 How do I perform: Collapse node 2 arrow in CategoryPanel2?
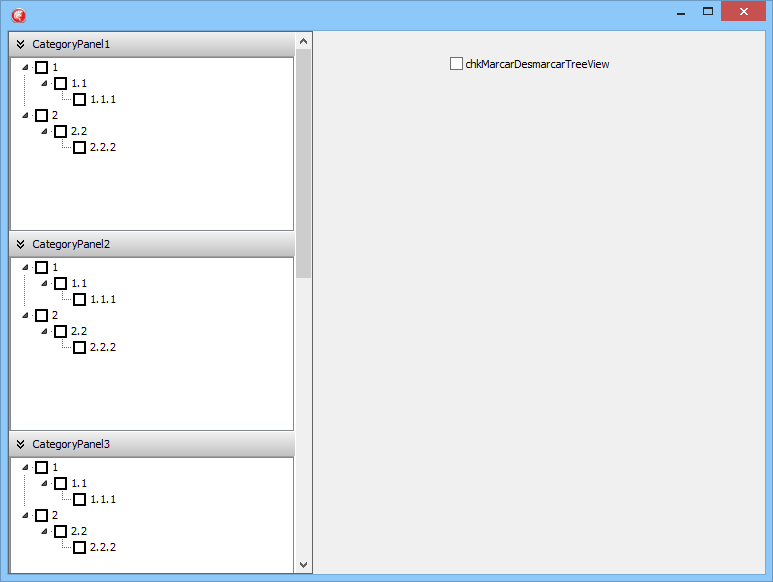[x=25, y=315]
